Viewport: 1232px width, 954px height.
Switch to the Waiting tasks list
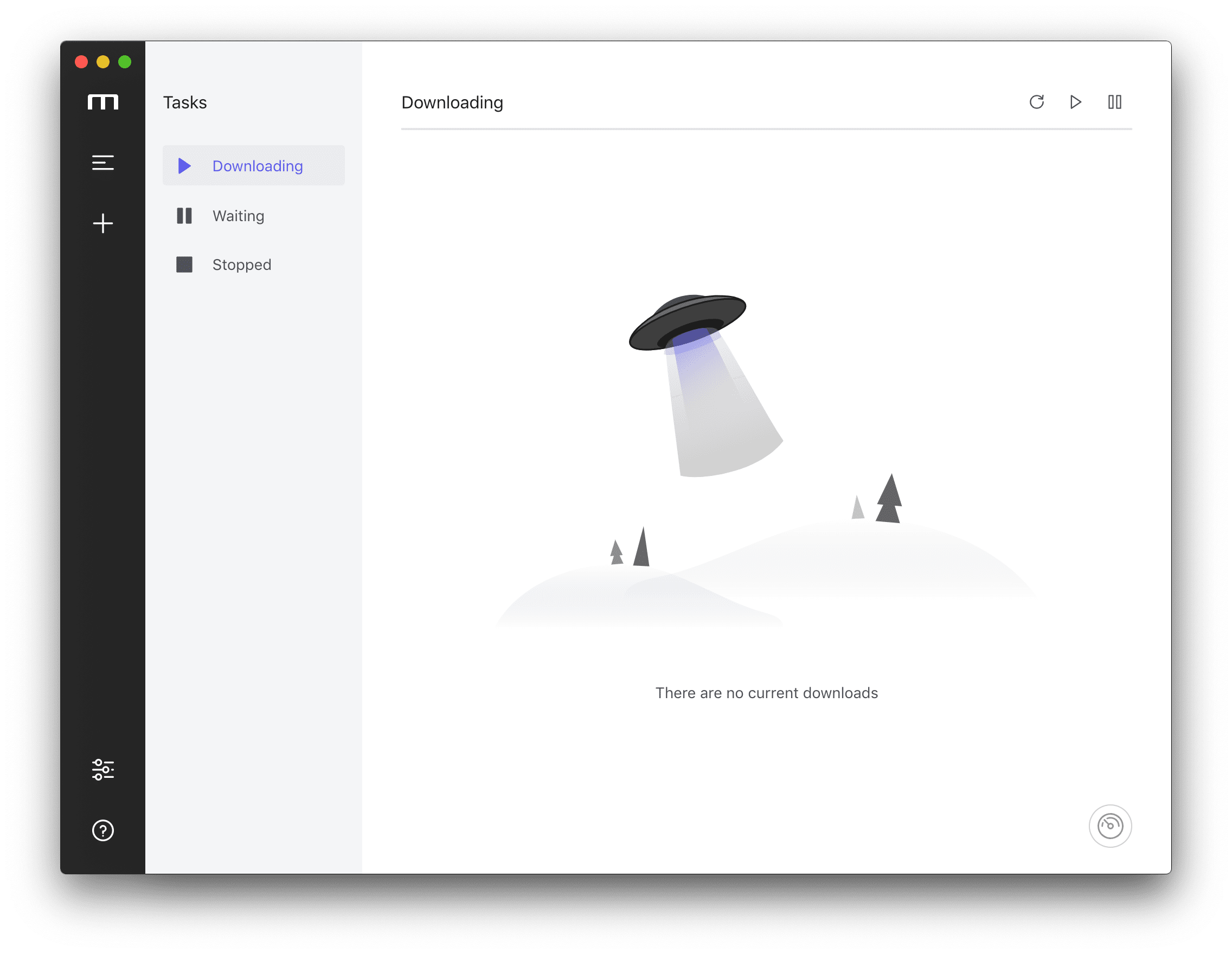[x=254, y=215]
